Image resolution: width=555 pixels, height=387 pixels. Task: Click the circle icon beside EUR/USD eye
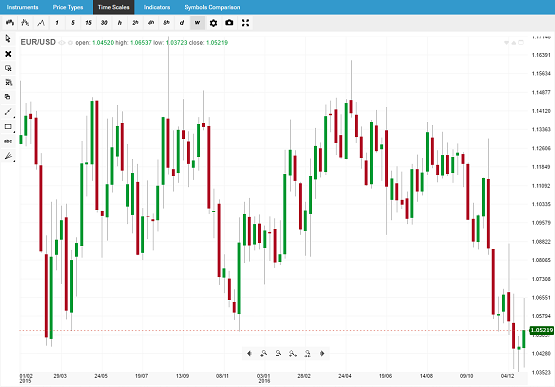[x=70, y=43]
